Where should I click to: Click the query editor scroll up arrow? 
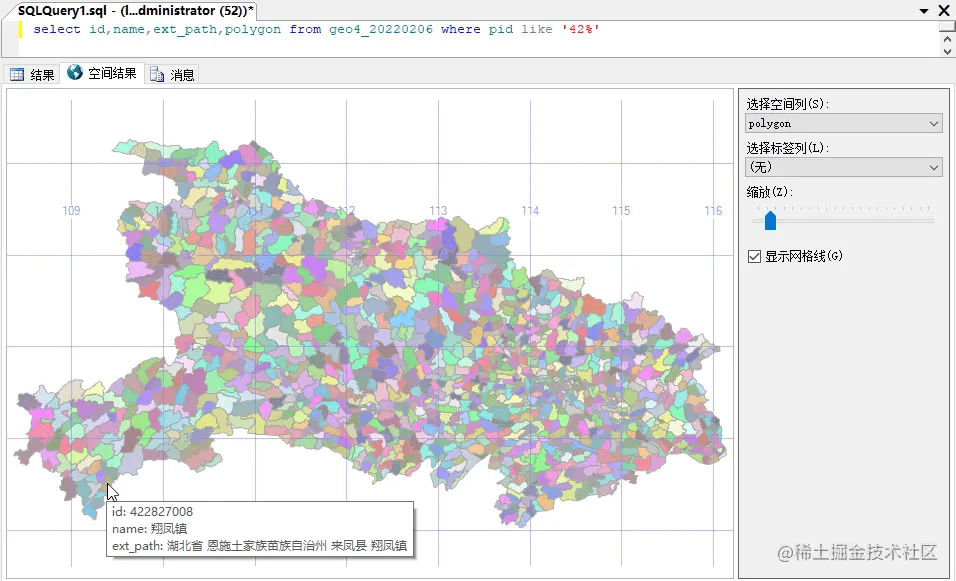coord(947,40)
